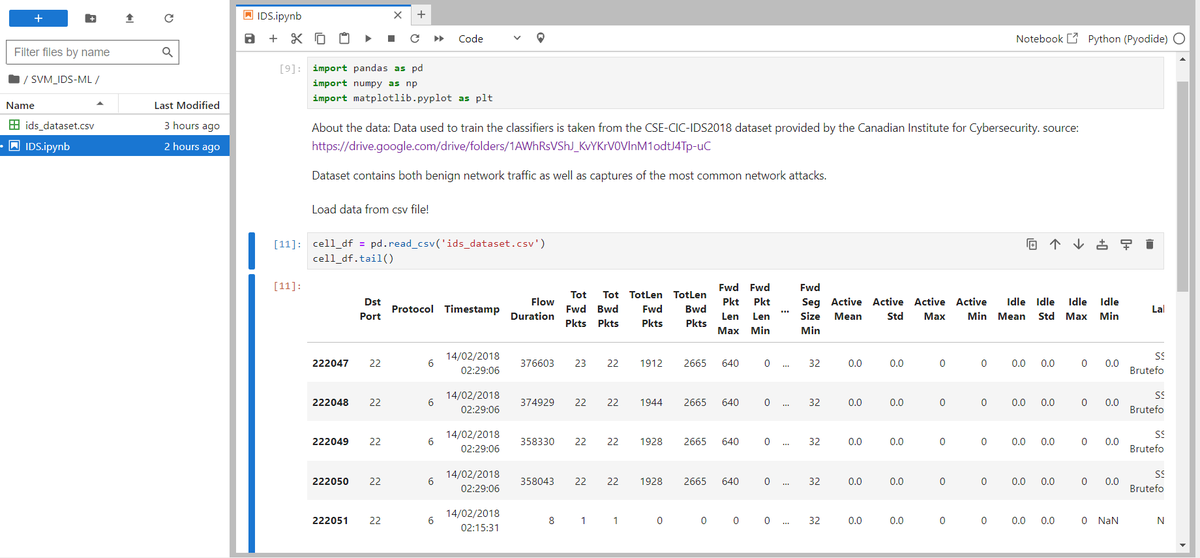Screen dimensions: 1200x558
Task: Click the Python (Pyodide) kernel name
Action: coord(1128,39)
